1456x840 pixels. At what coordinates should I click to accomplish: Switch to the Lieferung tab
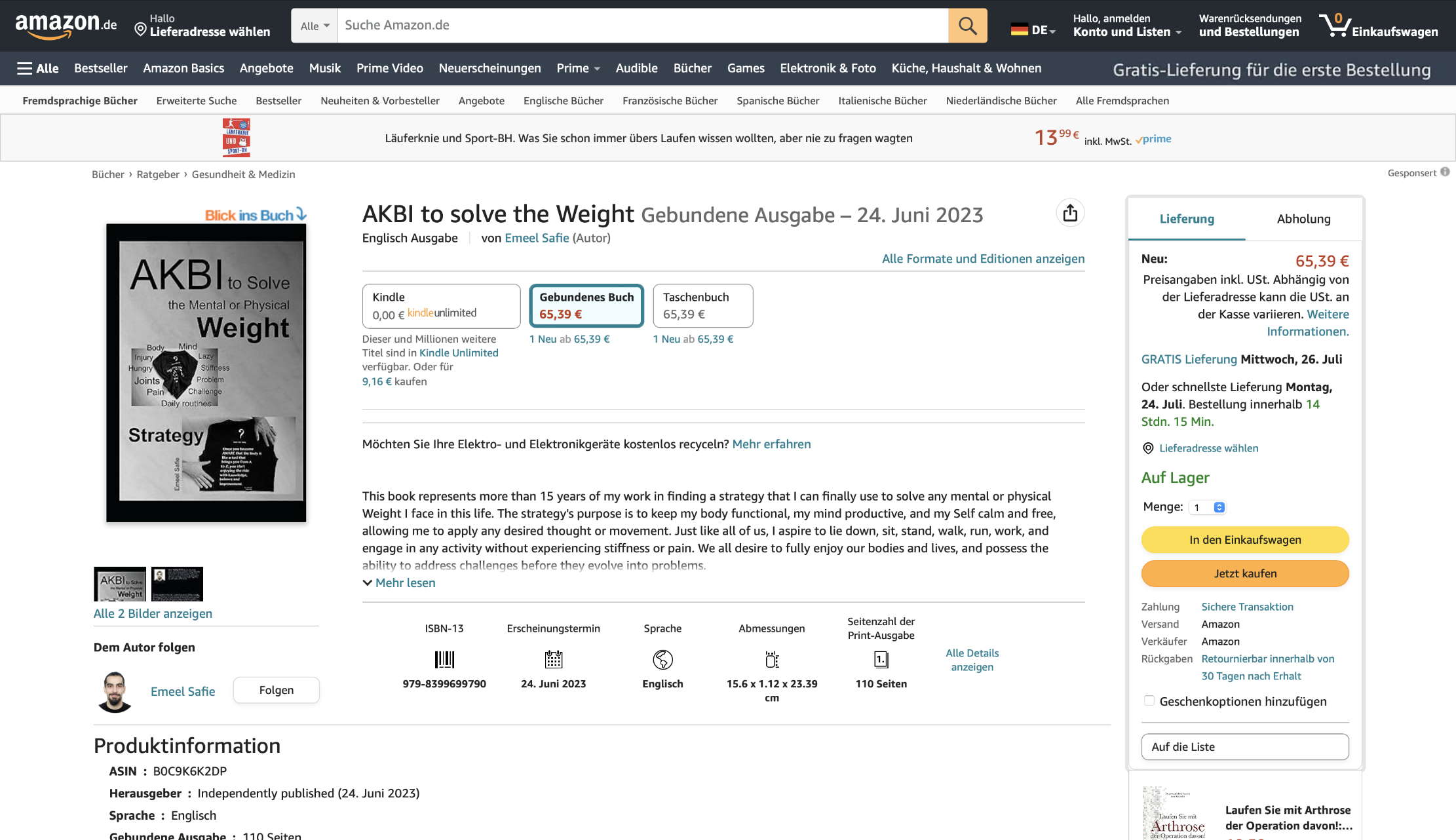tap(1187, 219)
